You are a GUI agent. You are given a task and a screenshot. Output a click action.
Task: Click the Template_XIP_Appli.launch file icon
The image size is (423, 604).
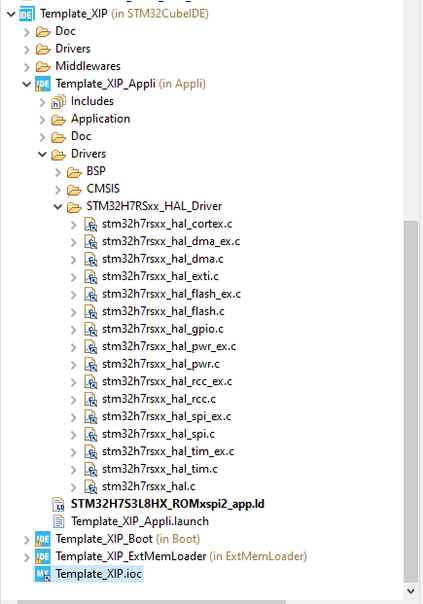point(59,522)
